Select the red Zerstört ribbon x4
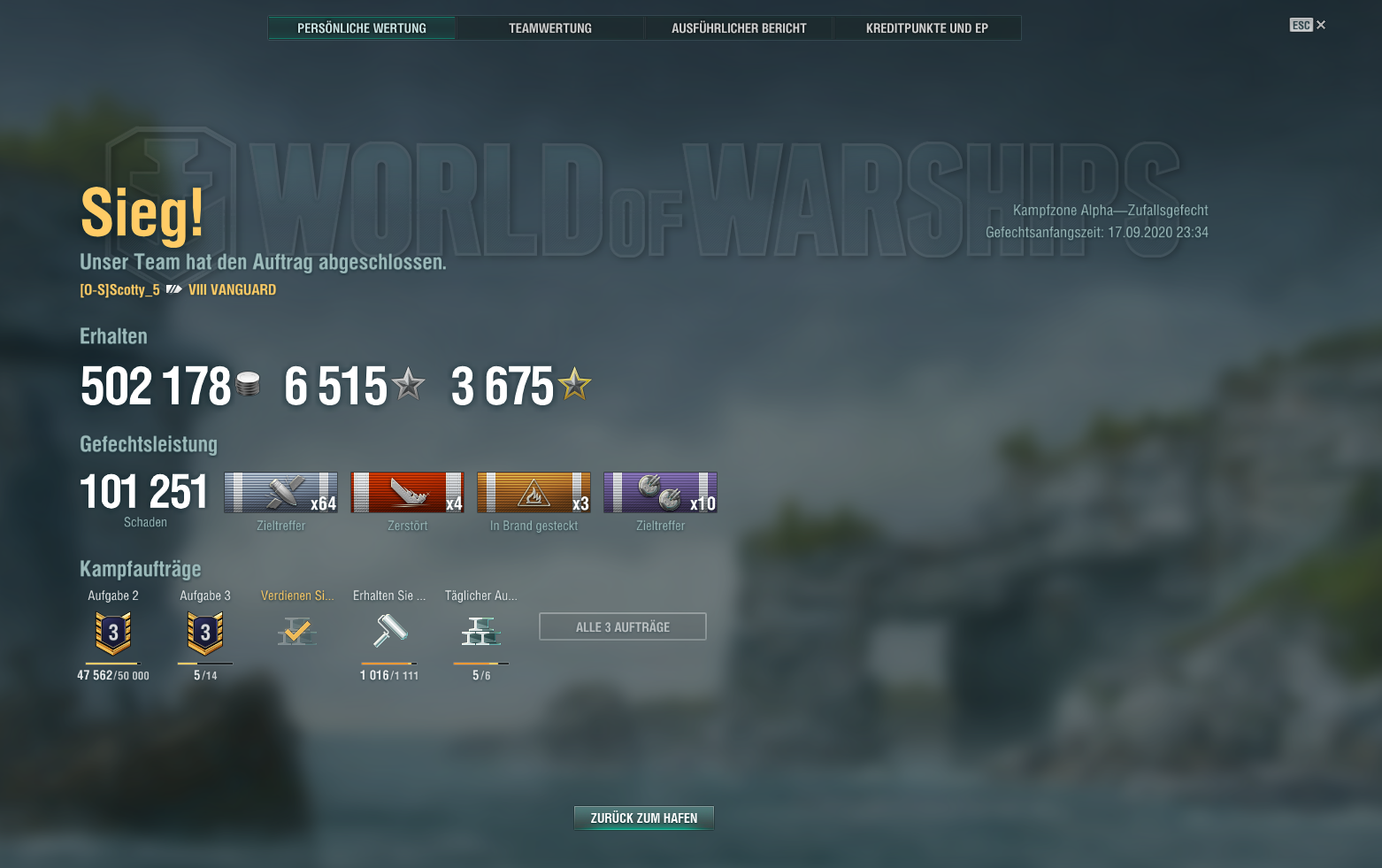The height and width of the screenshot is (868, 1382). (x=407, y=493)
